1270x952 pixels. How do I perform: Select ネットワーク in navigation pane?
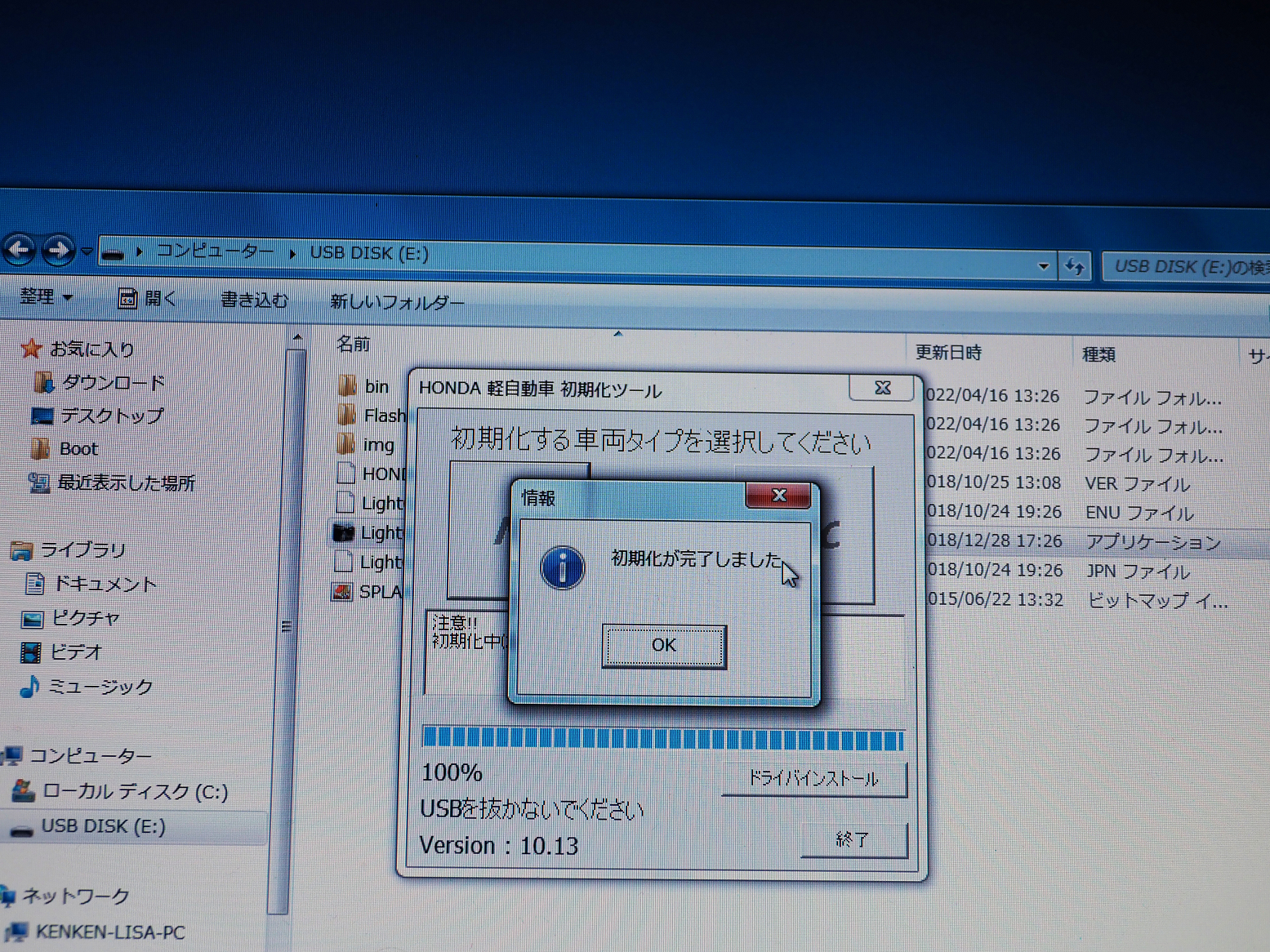coord(75,896)
